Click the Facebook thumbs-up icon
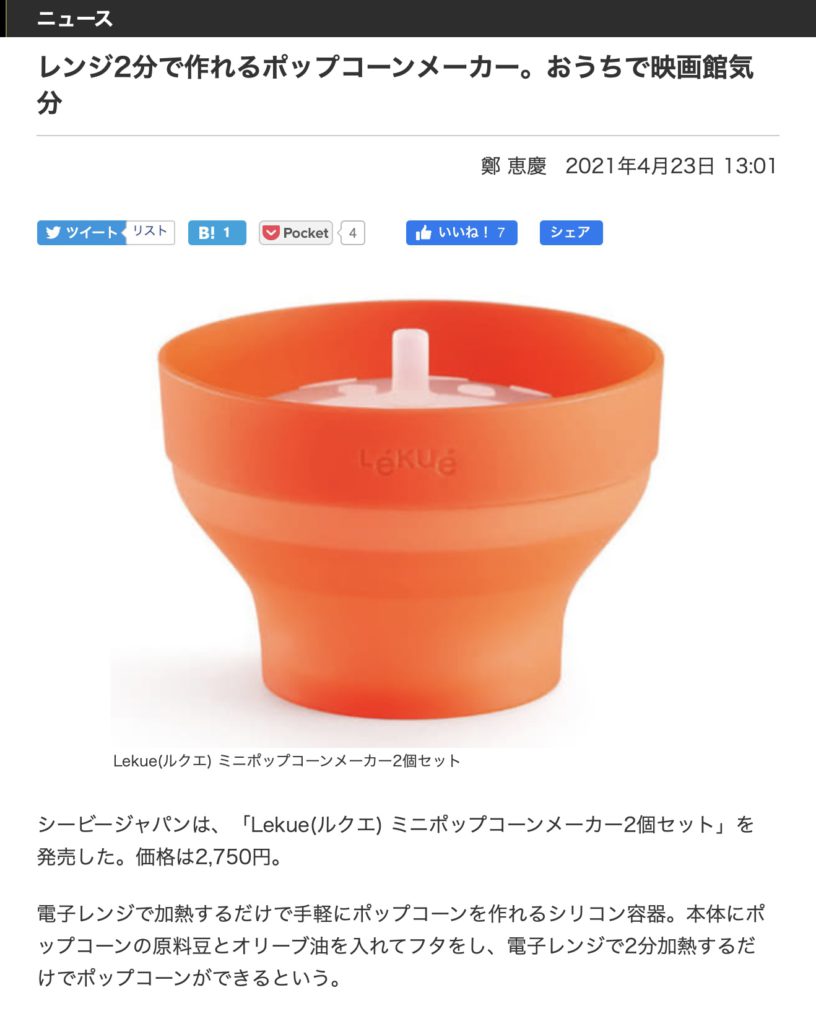816x1024 pixels. [423, 233]
